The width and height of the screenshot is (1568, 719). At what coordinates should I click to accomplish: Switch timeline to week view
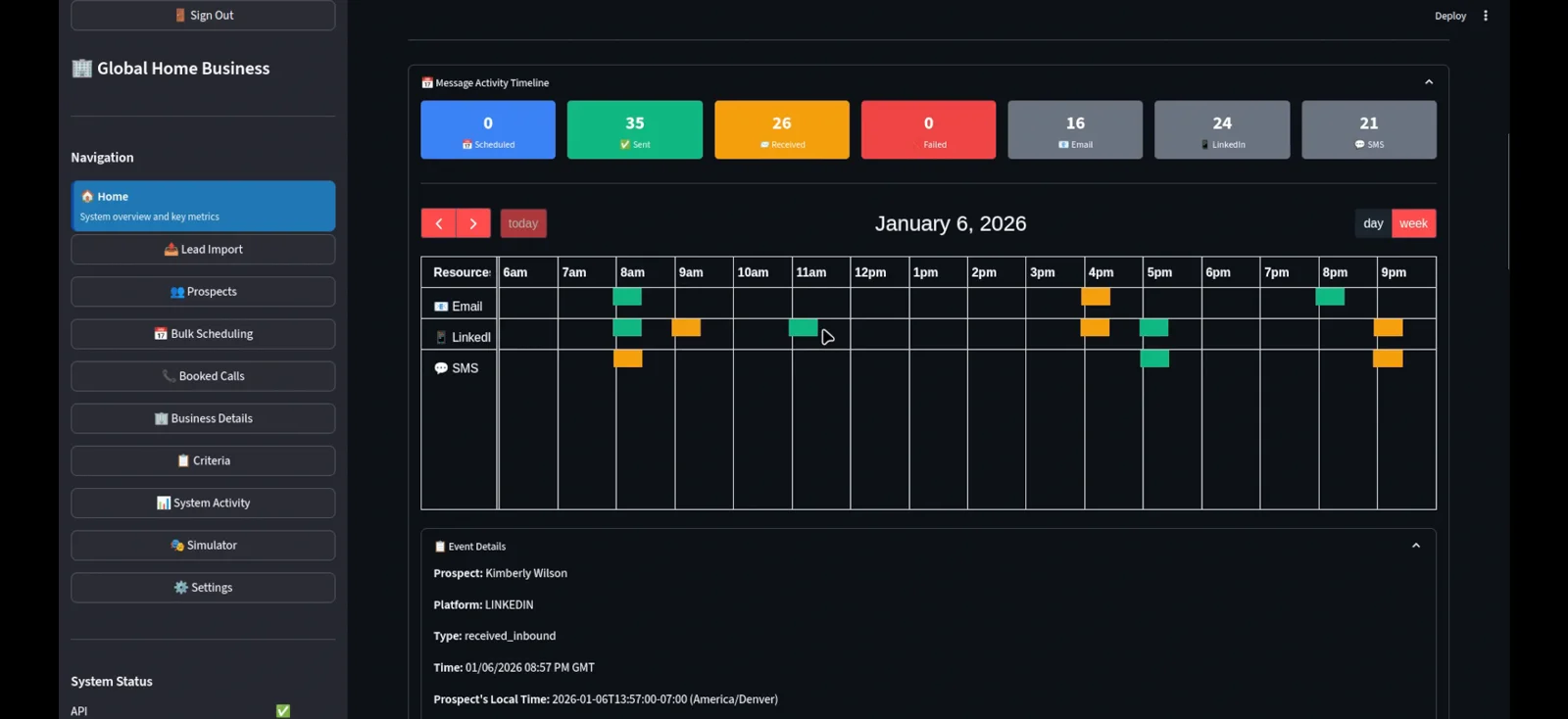click(x=1413, y=223)
